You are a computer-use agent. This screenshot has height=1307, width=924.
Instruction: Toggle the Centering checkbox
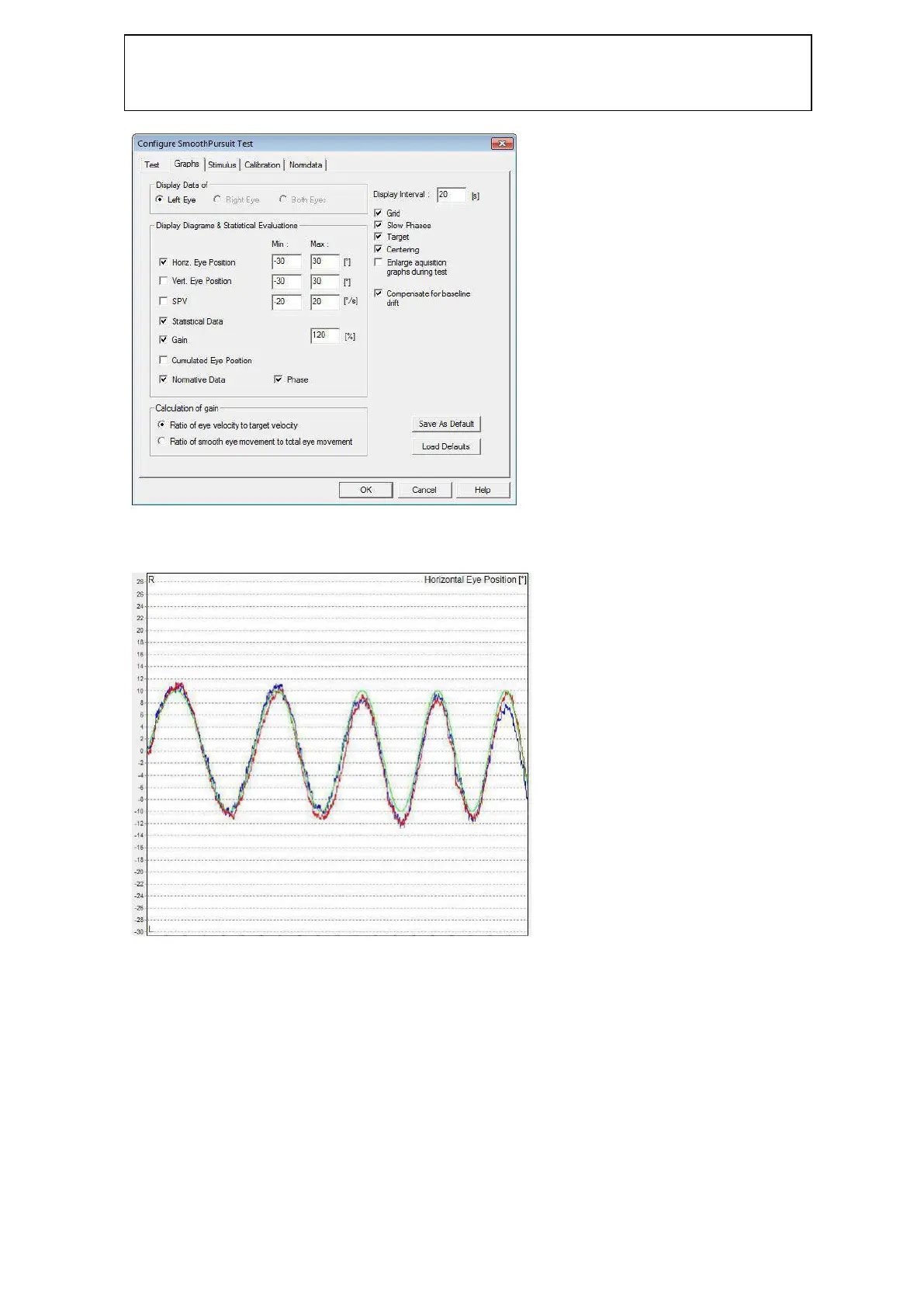click(378, 249)
